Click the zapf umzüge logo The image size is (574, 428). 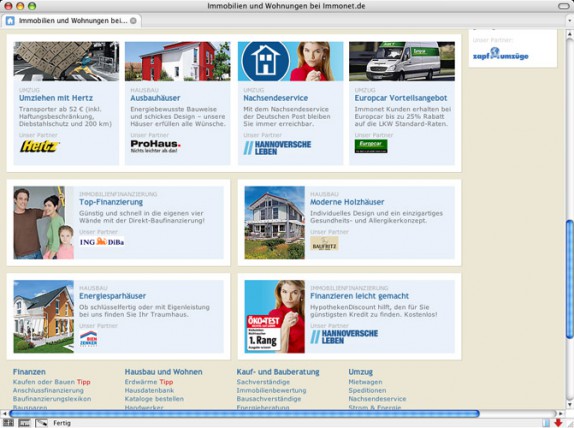pyautogui.click(x=500, y=54)
